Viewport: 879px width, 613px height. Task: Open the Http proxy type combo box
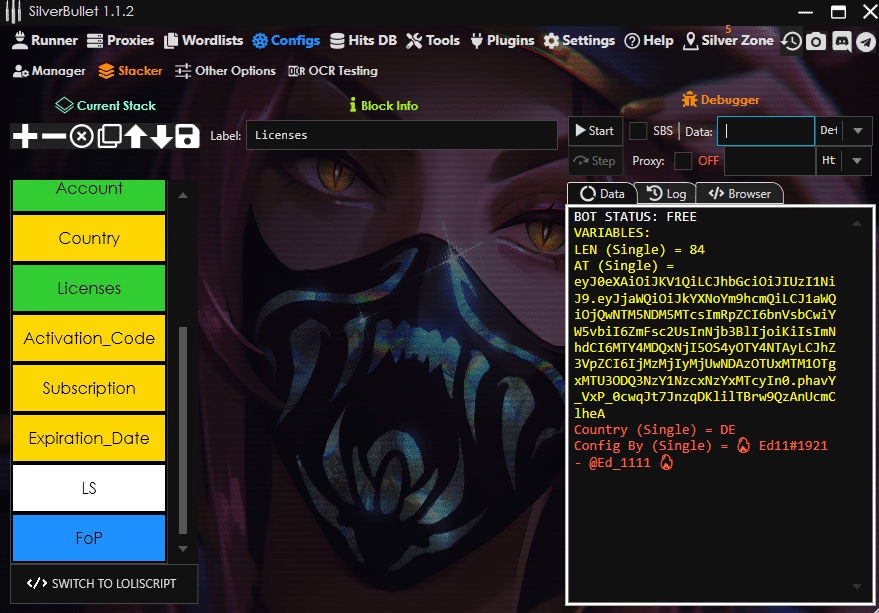tap(843, 161)
